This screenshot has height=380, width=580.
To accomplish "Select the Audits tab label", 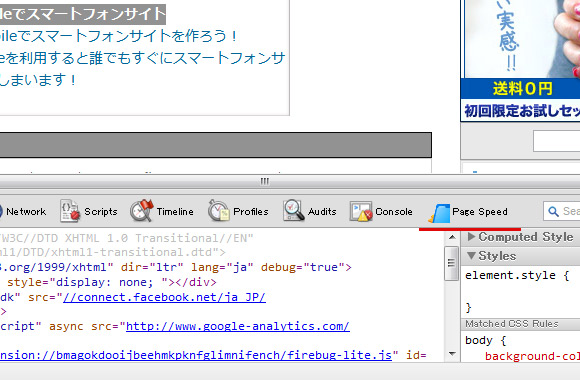I will pyautogui.click(x=322, y=211).
